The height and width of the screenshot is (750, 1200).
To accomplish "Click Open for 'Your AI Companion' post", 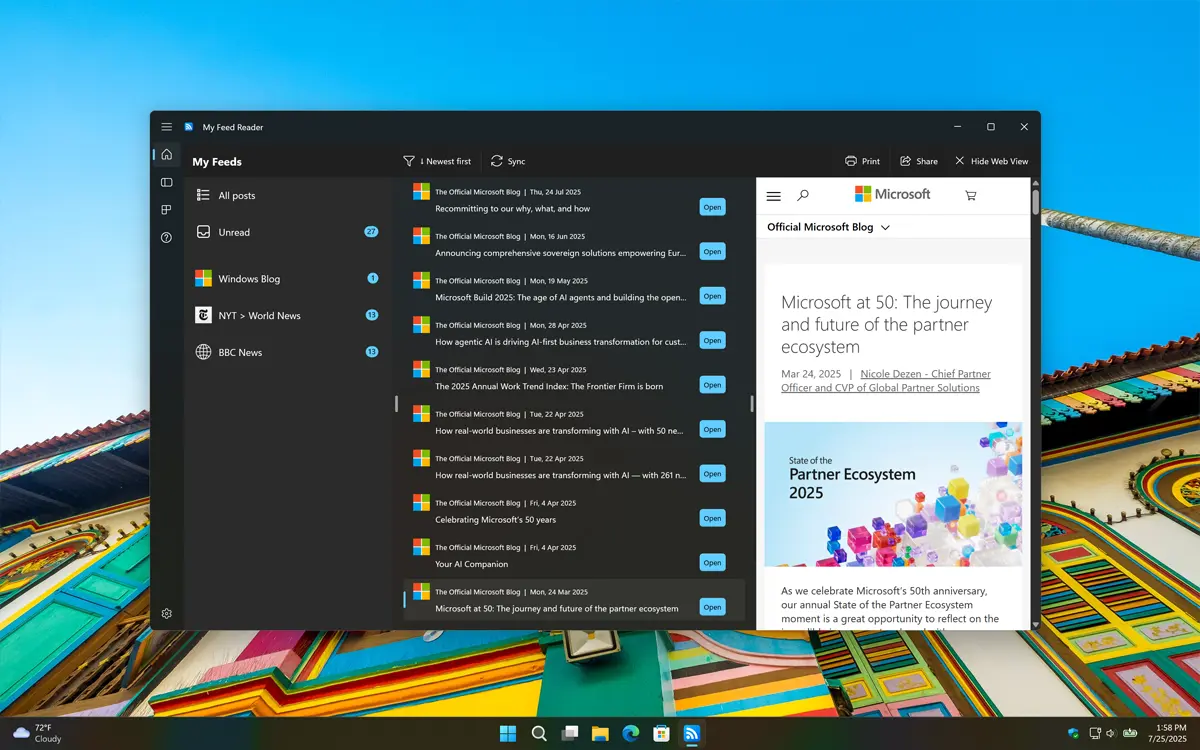I will (x=712, y=563).
